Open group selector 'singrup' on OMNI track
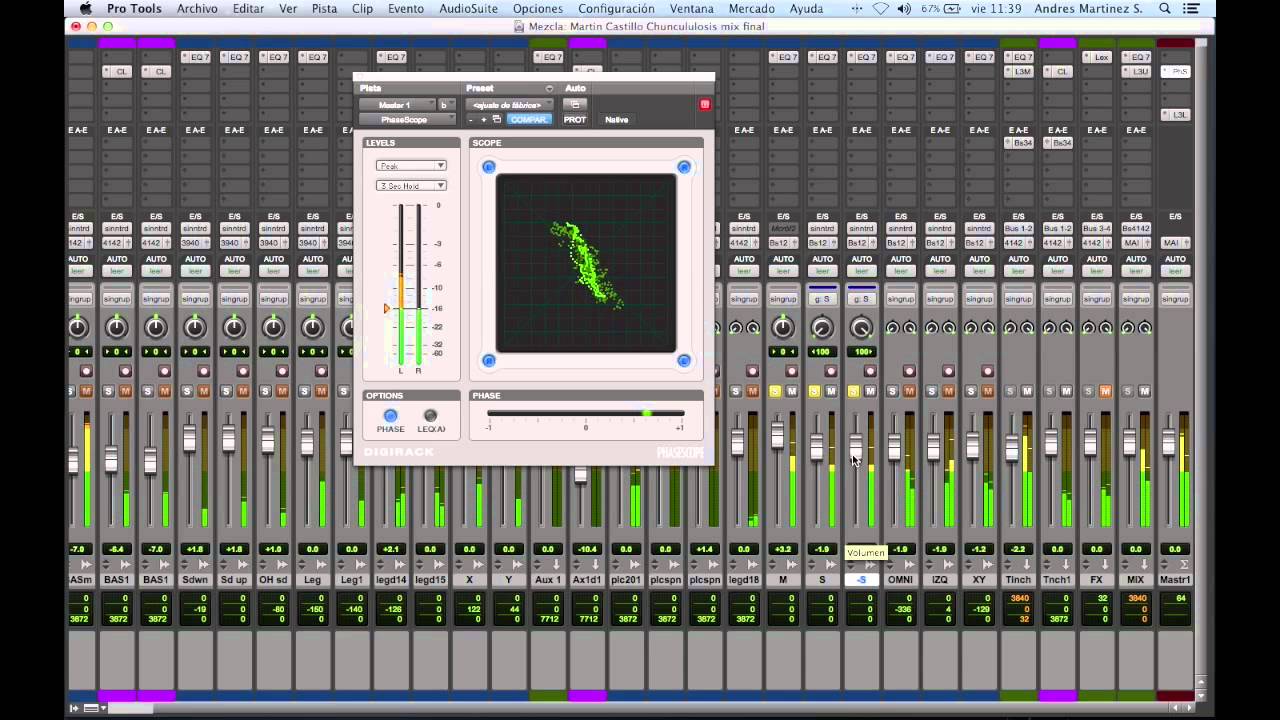The image size is (1280, 720). (x=901, y=299)
